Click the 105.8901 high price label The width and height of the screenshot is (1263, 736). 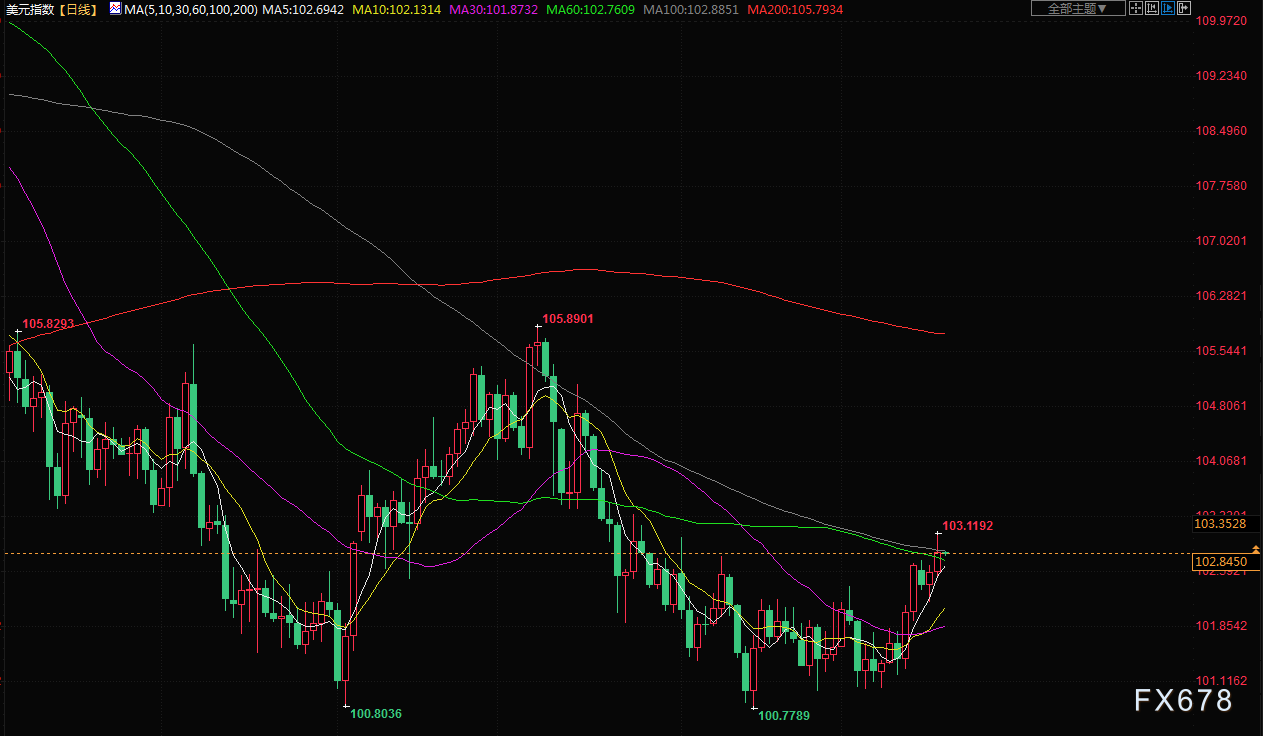coord(568,319)
